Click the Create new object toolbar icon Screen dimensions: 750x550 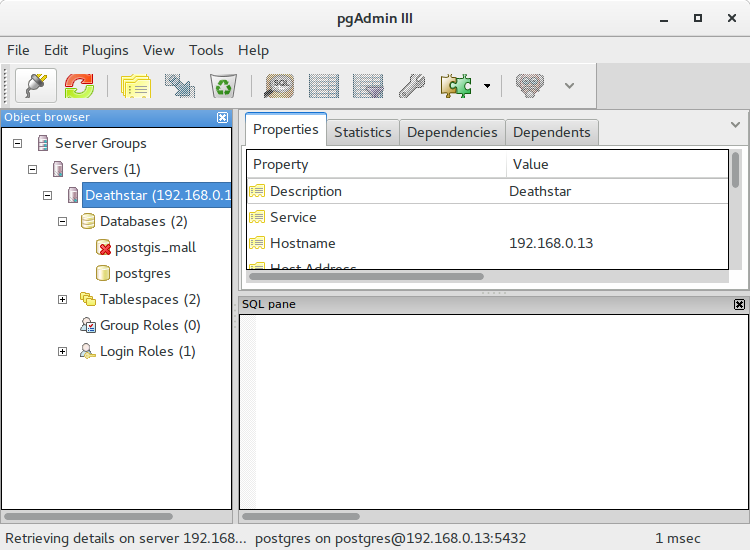click(180, 86)
